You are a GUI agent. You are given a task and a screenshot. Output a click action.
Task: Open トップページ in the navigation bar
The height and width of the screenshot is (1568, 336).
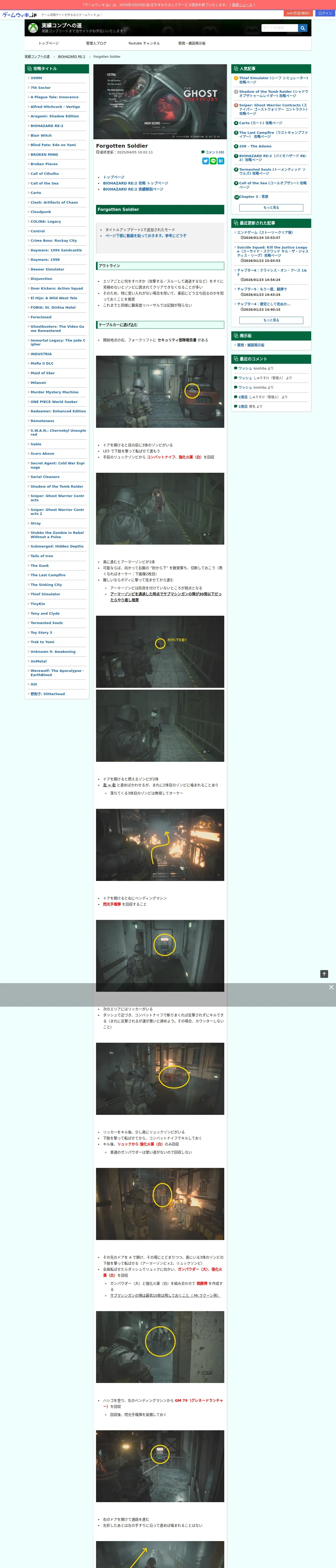coord(49,43)
